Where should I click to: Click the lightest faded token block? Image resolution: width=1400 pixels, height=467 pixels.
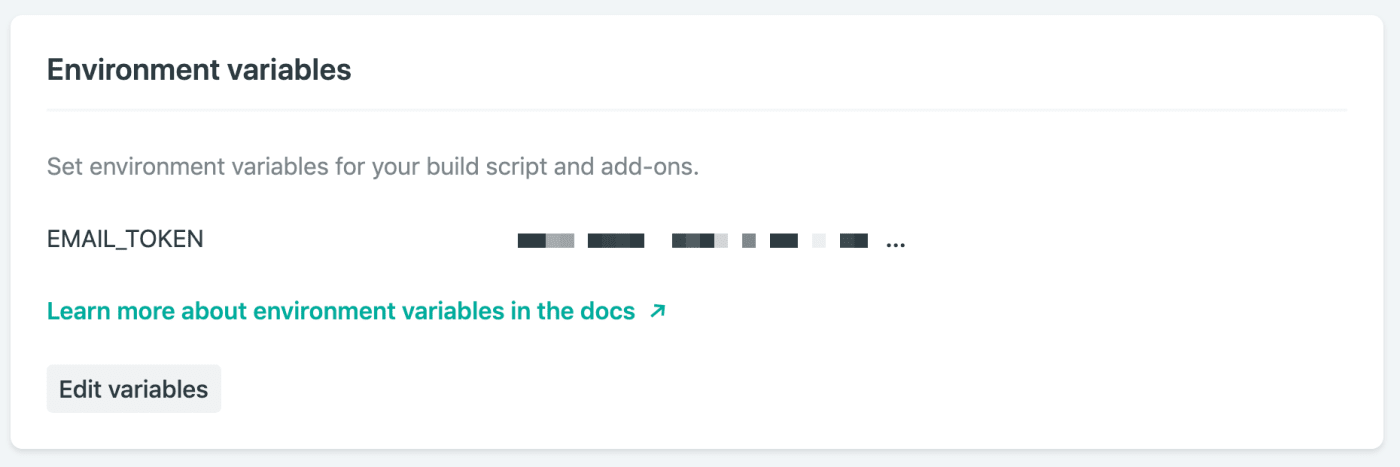[x=819, y=240]
